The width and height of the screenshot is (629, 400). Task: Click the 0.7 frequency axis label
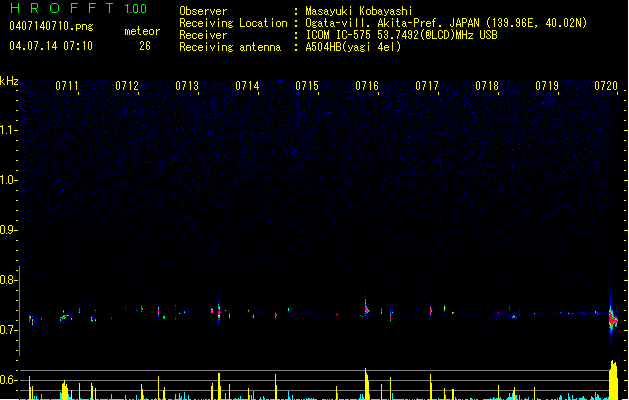(8, 330)
